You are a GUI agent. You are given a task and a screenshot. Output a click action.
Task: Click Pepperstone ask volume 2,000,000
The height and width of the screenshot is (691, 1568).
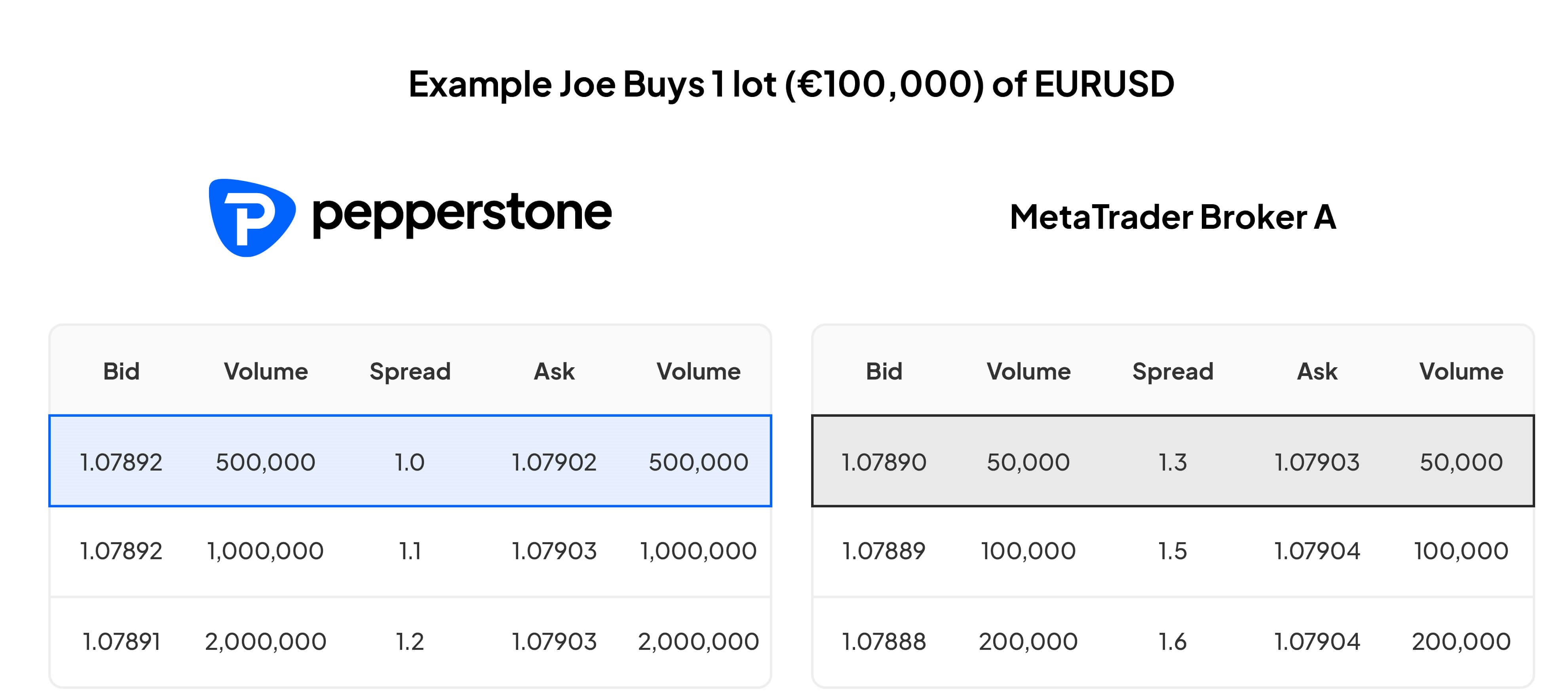pos(698,641)
